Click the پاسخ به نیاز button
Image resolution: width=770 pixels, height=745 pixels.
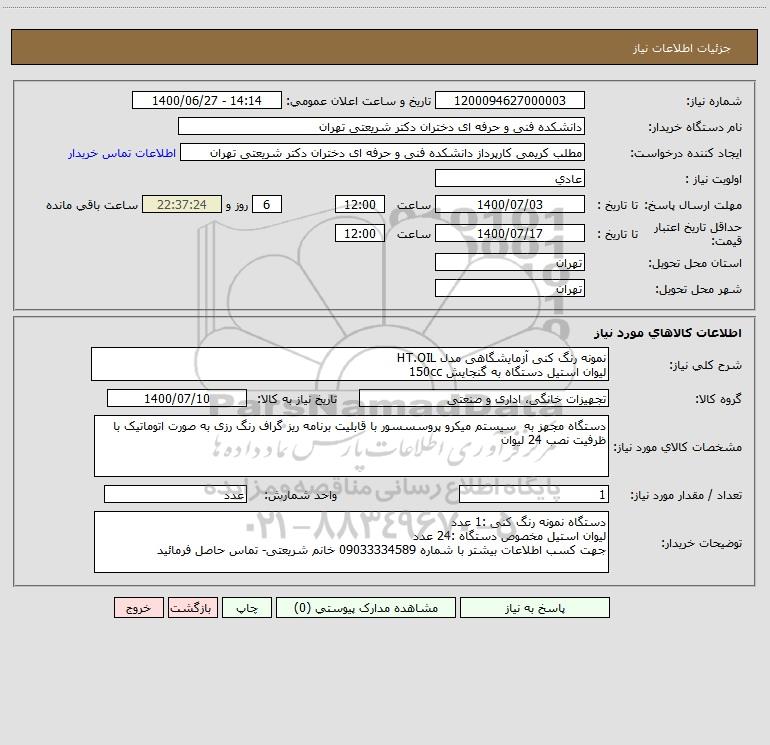tap(535, 608)
